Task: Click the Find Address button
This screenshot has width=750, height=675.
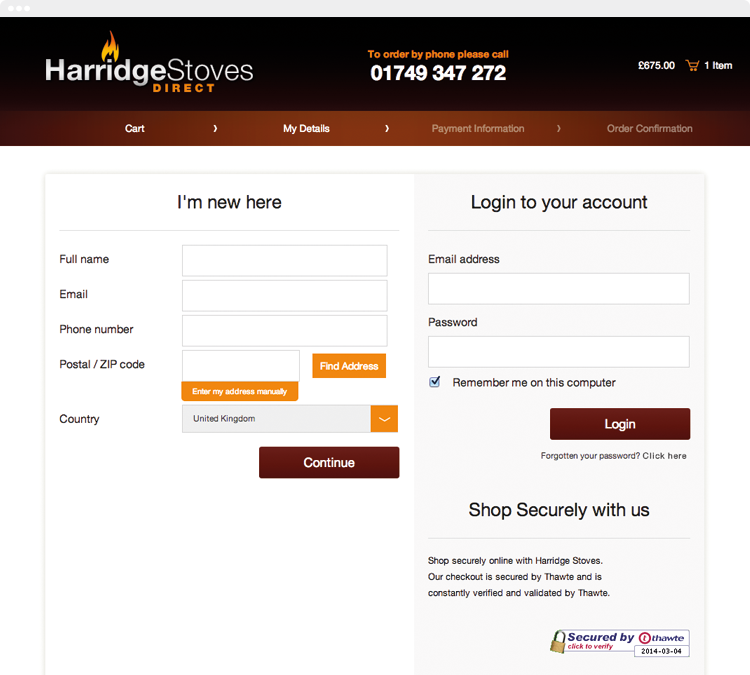Action: point(349,366)
